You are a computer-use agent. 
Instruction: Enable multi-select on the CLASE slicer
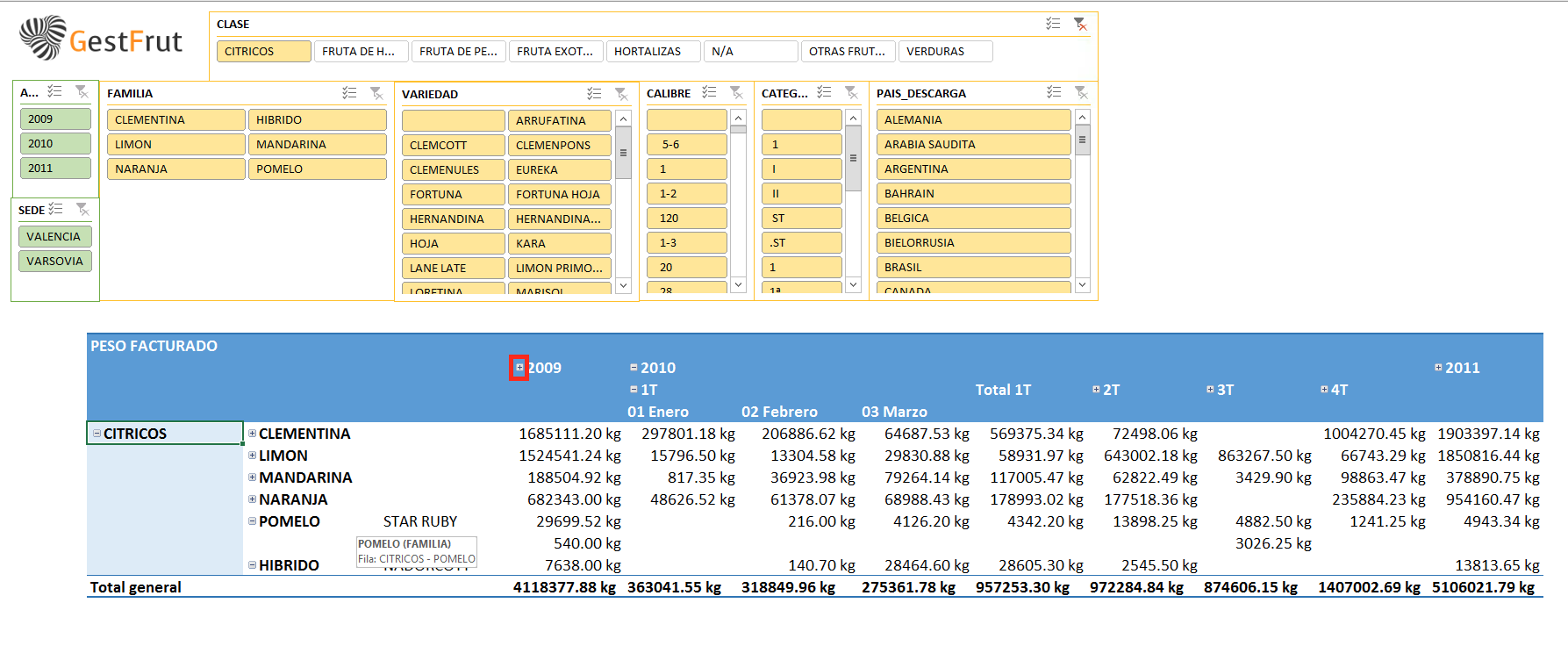click(1053, 25)
